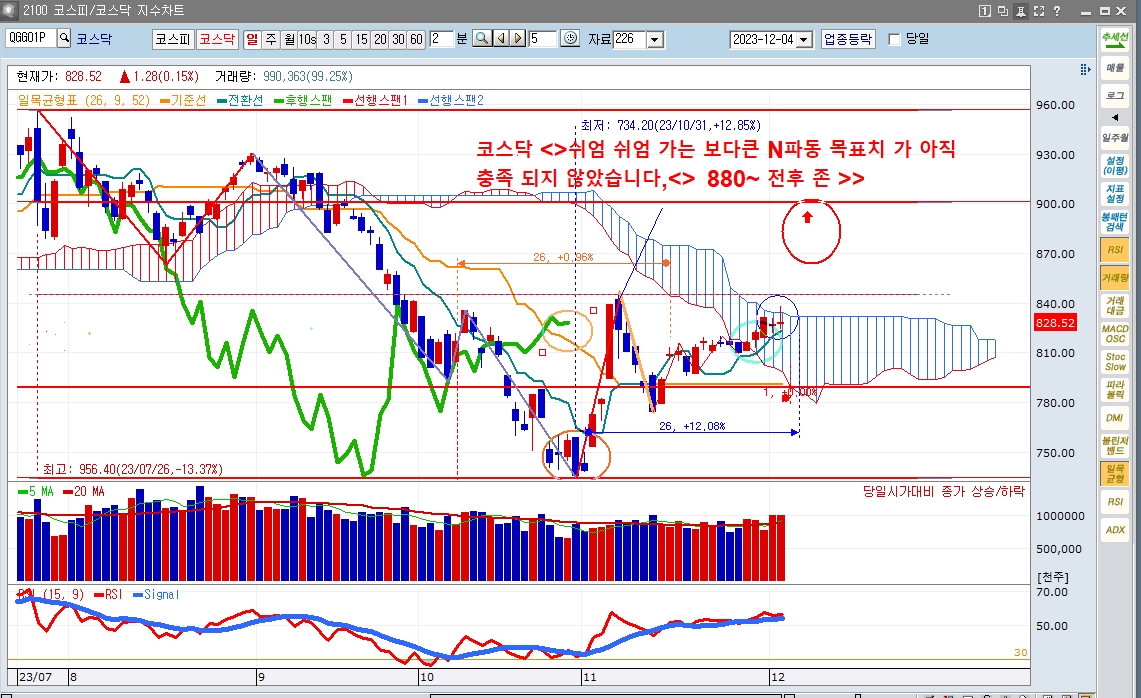Open the dotted grid menu icon
This screenshot has width=1141, height=698.
pyautogui.click(x=1085, y=69)
